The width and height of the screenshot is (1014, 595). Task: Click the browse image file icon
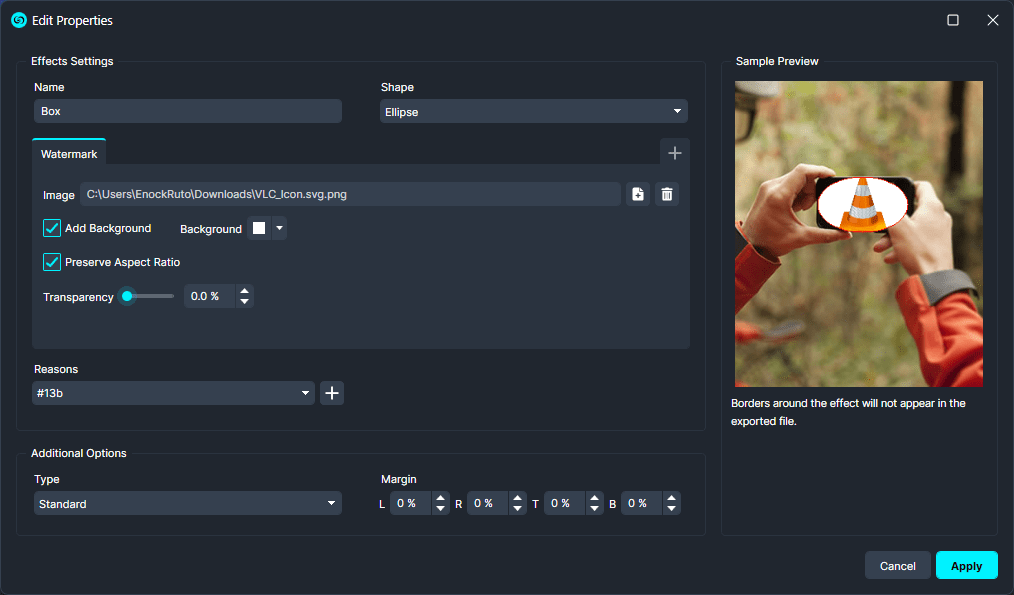pyautogui.click(x=638, y=194)
